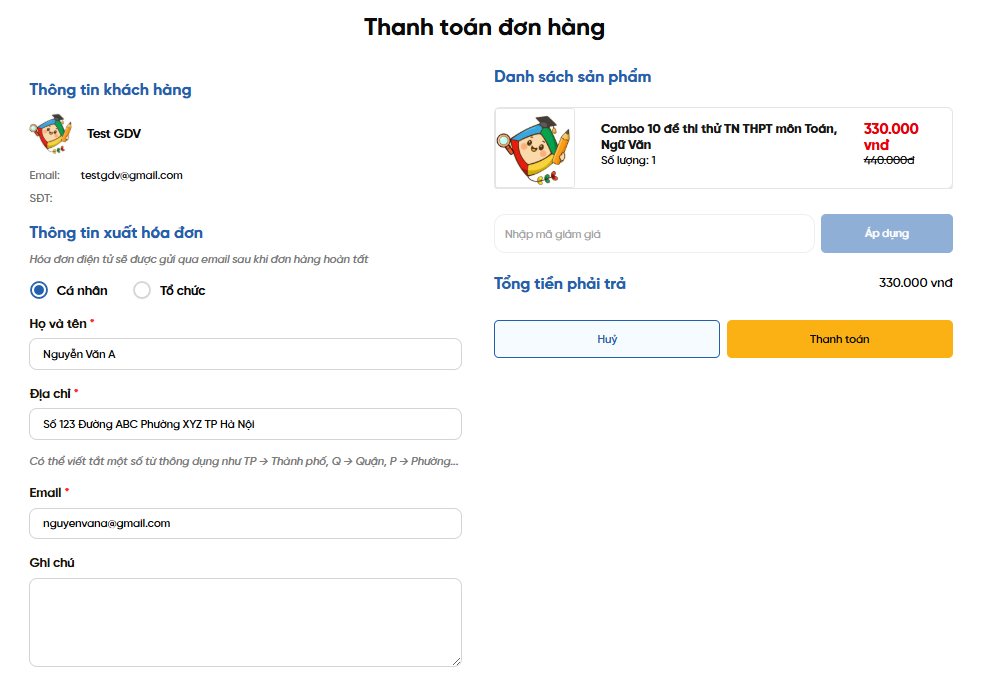Select the Cá nhân radio option
1001x690 pixels.
point(39,290)
